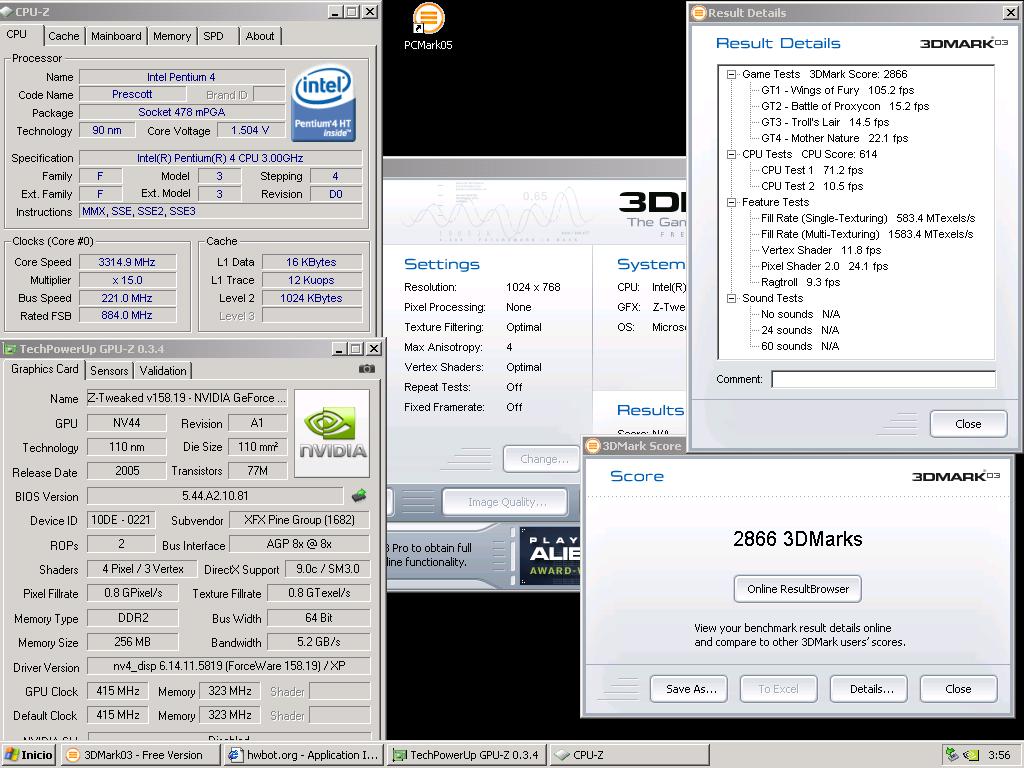Select GT1 - Wings of Fury row
The height and width of the screenshot is (768, 1024).
tap(837, 91)
